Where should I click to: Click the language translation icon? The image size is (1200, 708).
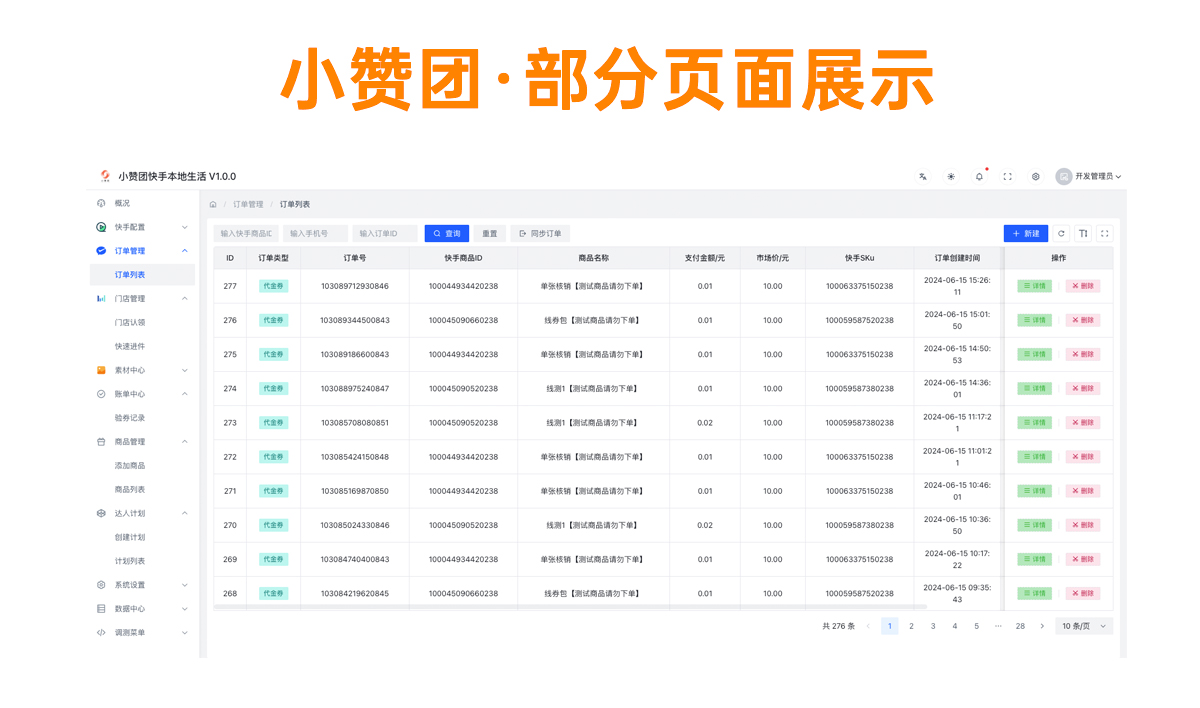tap(923, 176)
